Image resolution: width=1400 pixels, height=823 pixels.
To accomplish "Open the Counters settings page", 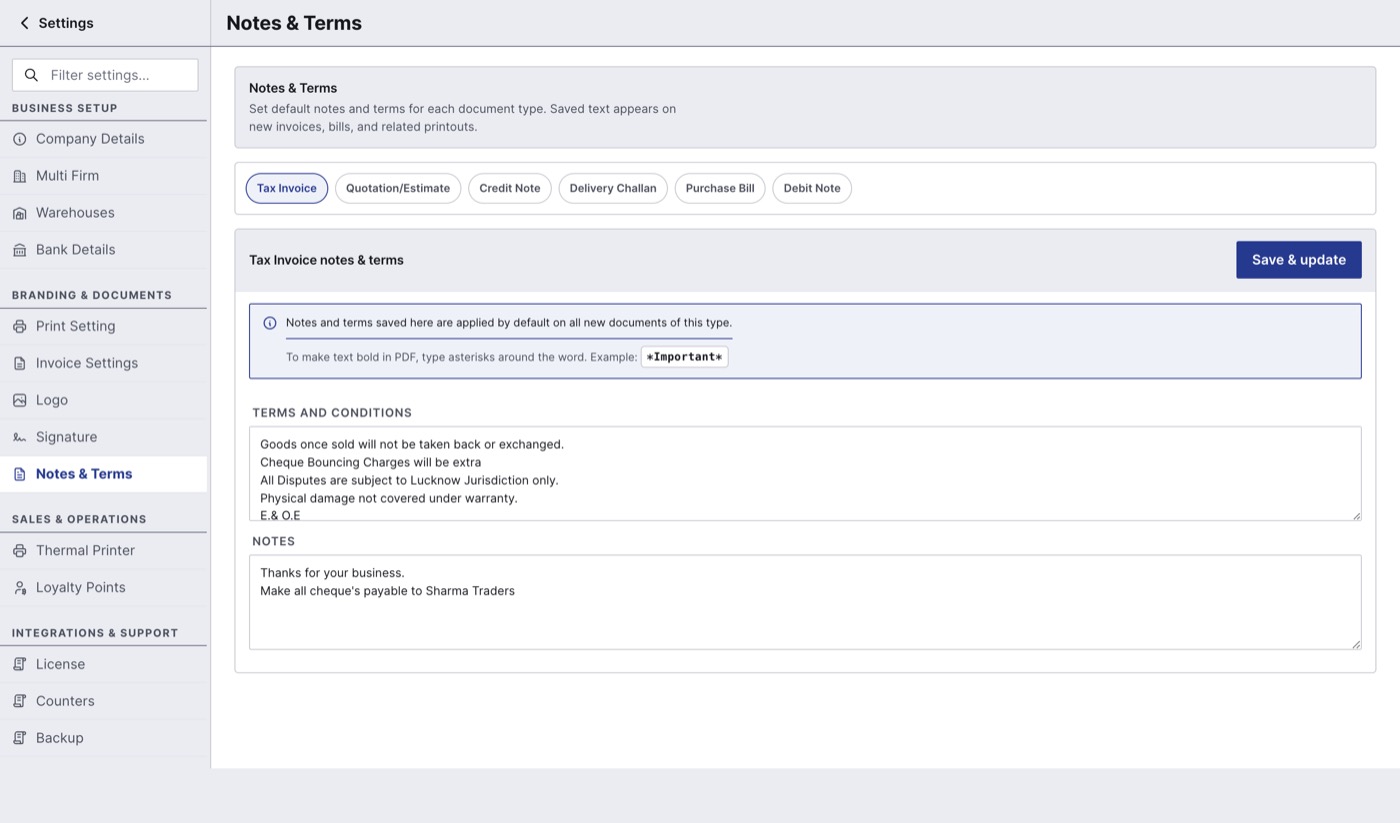I will tap(104, 701).
